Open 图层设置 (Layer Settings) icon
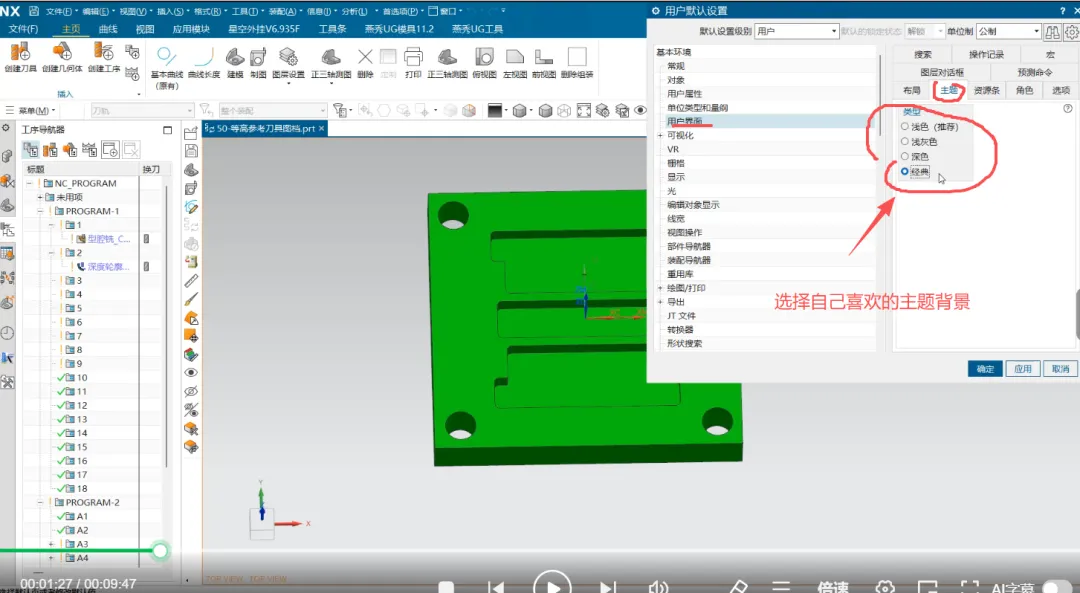Viewport: 1080px width, 593px height. 288,57
